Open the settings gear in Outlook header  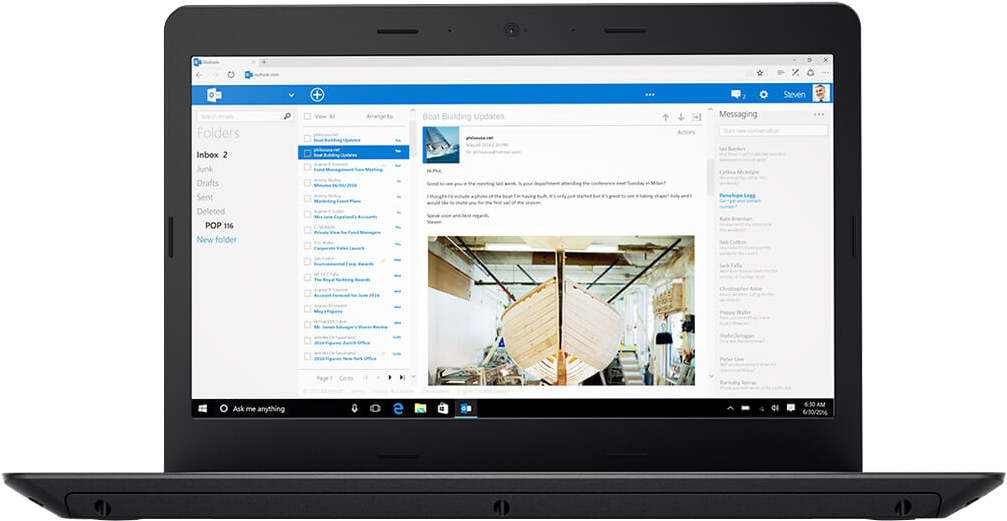tap(764, 94)
